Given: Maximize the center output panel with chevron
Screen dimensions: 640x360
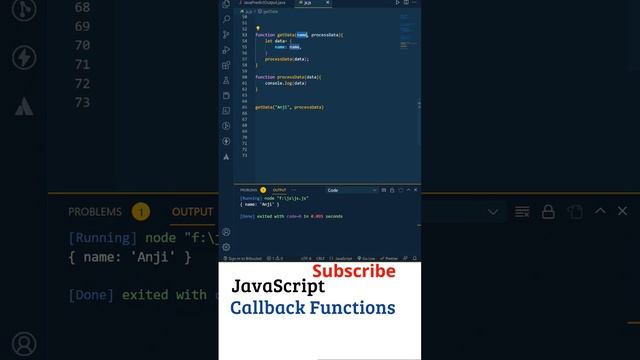Looking at the screenshot, I should point(409,190).
